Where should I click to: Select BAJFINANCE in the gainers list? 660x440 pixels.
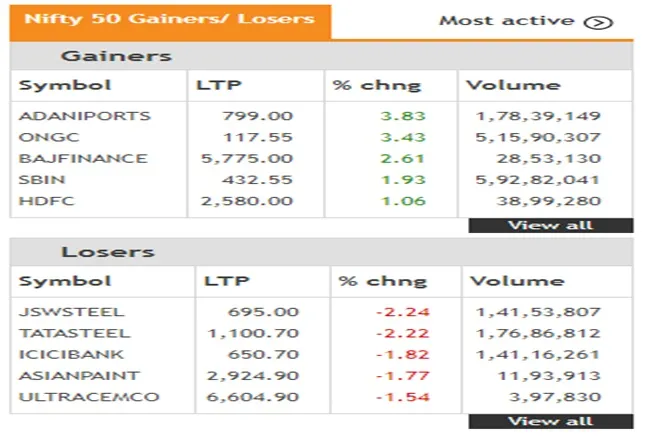tap(83, 158)
